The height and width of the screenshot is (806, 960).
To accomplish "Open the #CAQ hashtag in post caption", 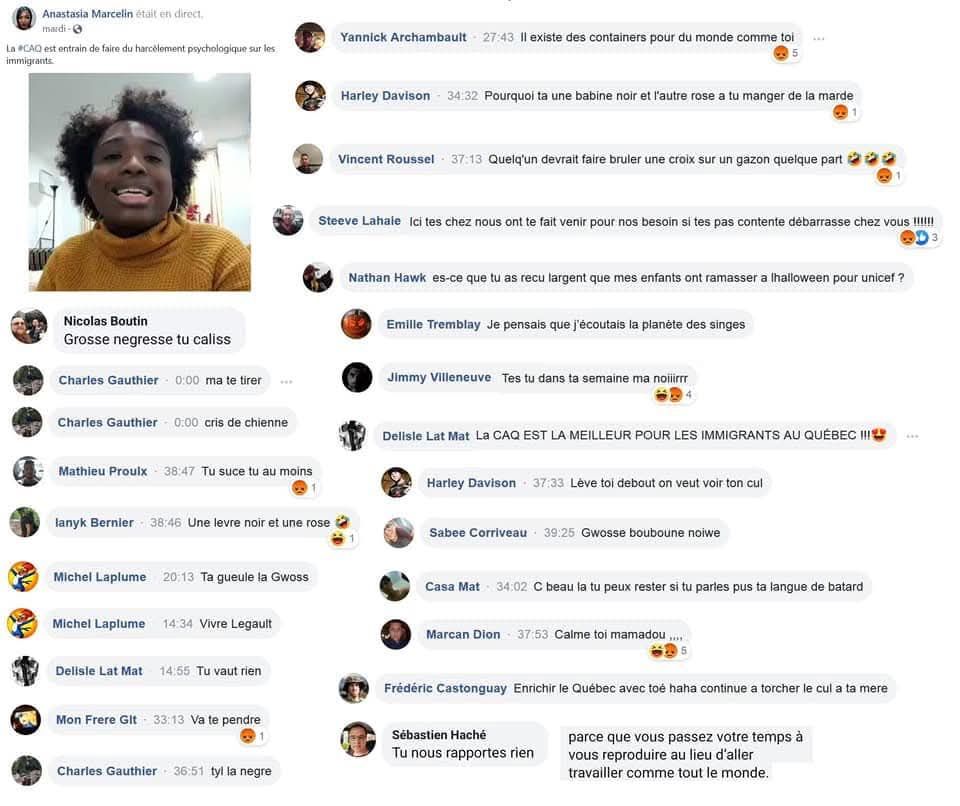I will (30, 48).
